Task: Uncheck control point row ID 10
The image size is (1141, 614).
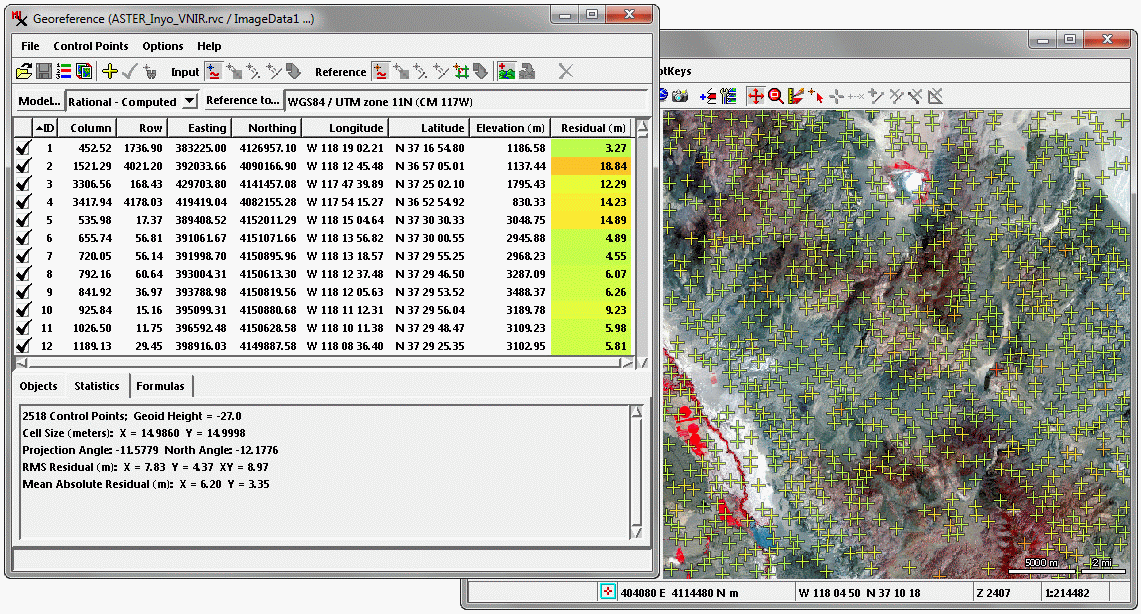Action: point(23,310)
